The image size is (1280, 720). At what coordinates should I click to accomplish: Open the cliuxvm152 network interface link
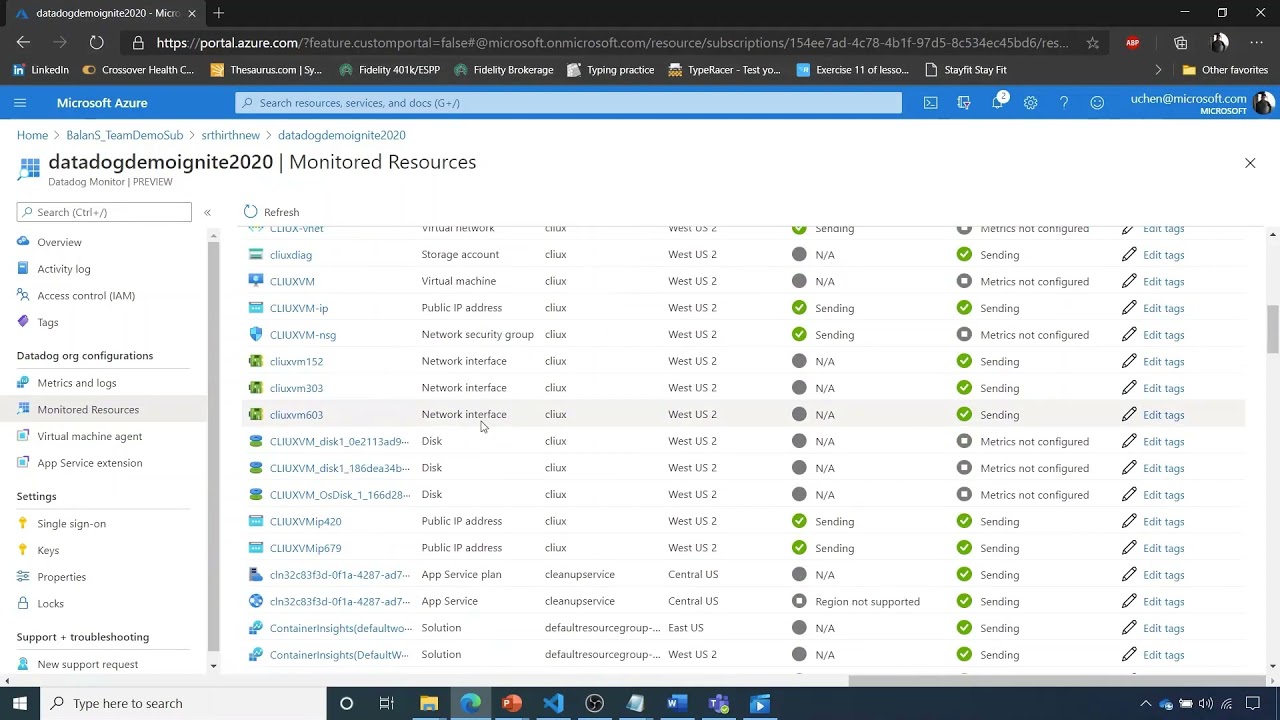pos(296,361)
